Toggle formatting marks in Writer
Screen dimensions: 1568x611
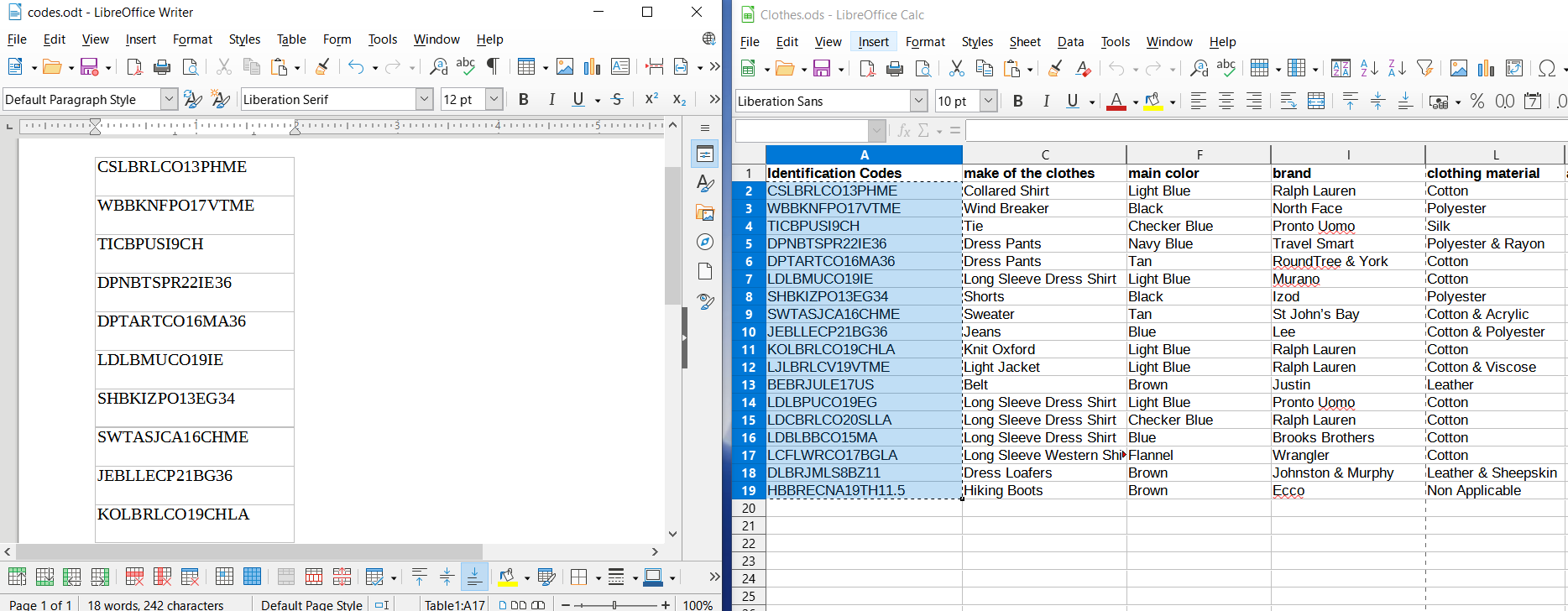493,67
